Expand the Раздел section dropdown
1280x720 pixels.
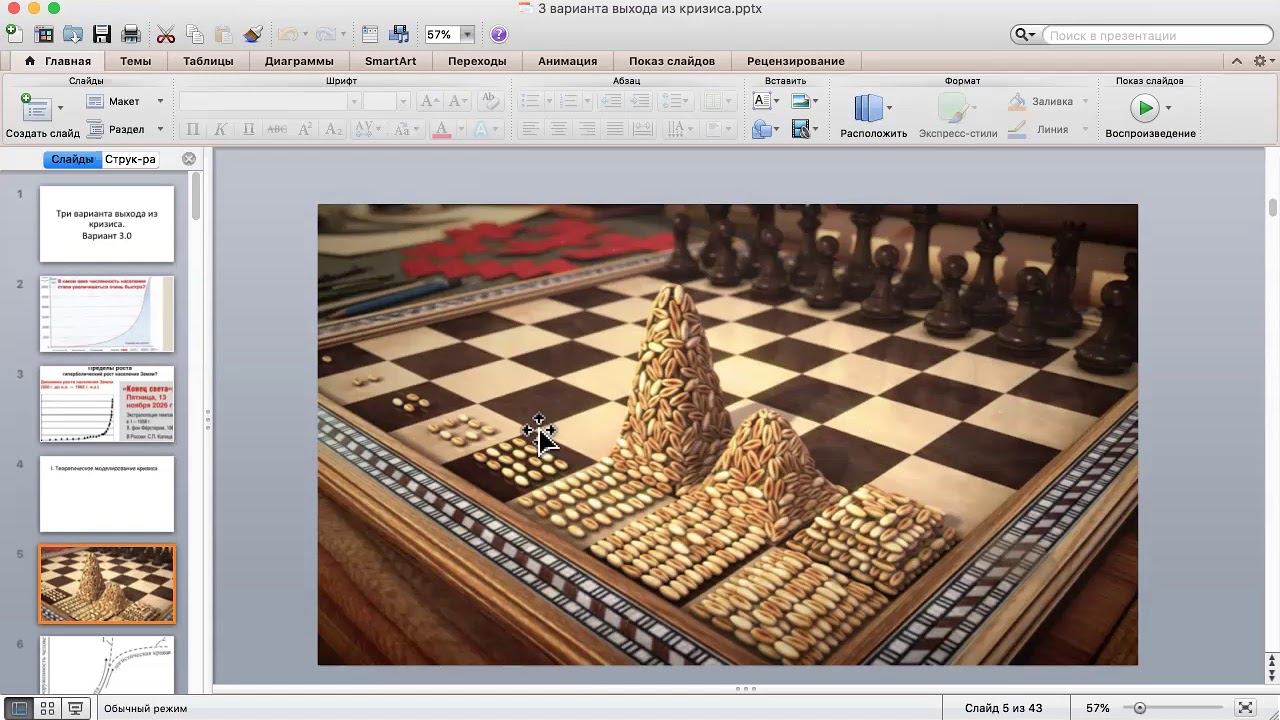point(159,129)
